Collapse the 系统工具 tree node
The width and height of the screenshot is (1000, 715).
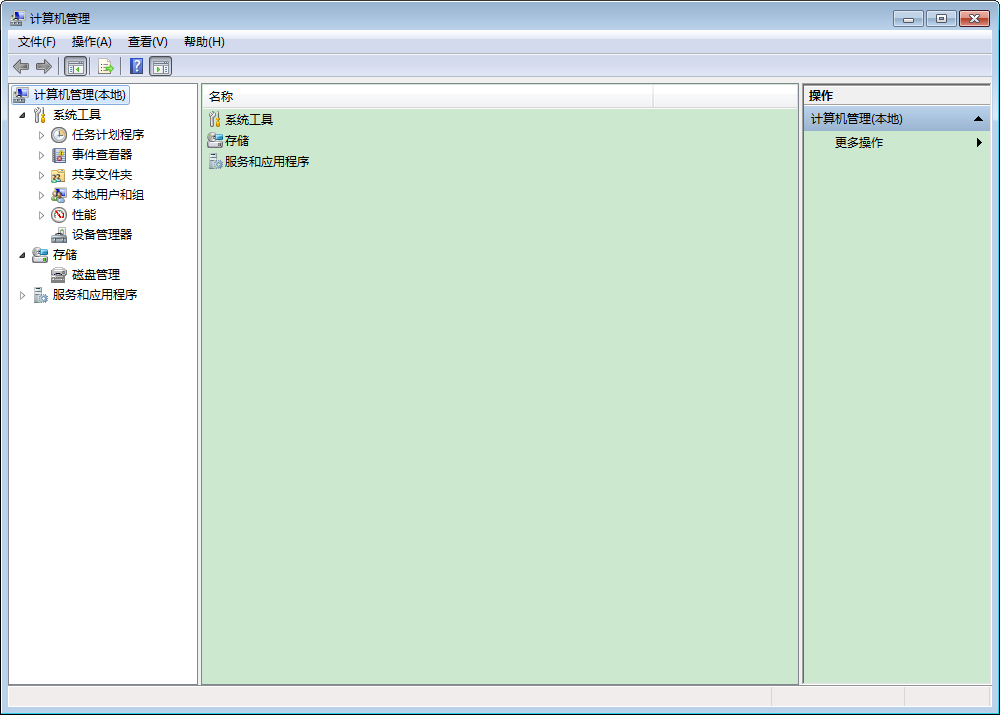tap(23, 114)
